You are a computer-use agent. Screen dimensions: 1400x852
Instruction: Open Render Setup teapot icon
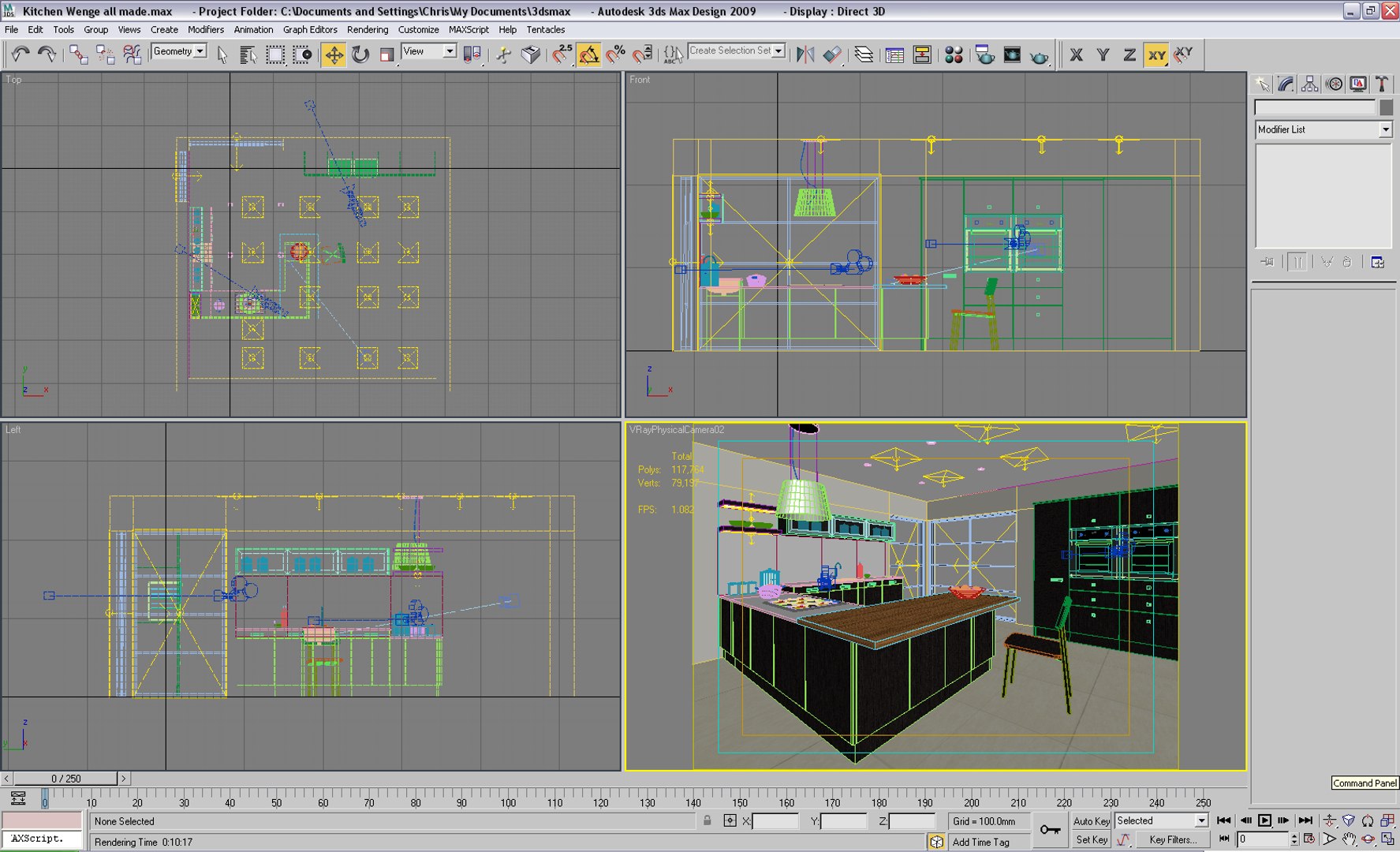[984, 54]
